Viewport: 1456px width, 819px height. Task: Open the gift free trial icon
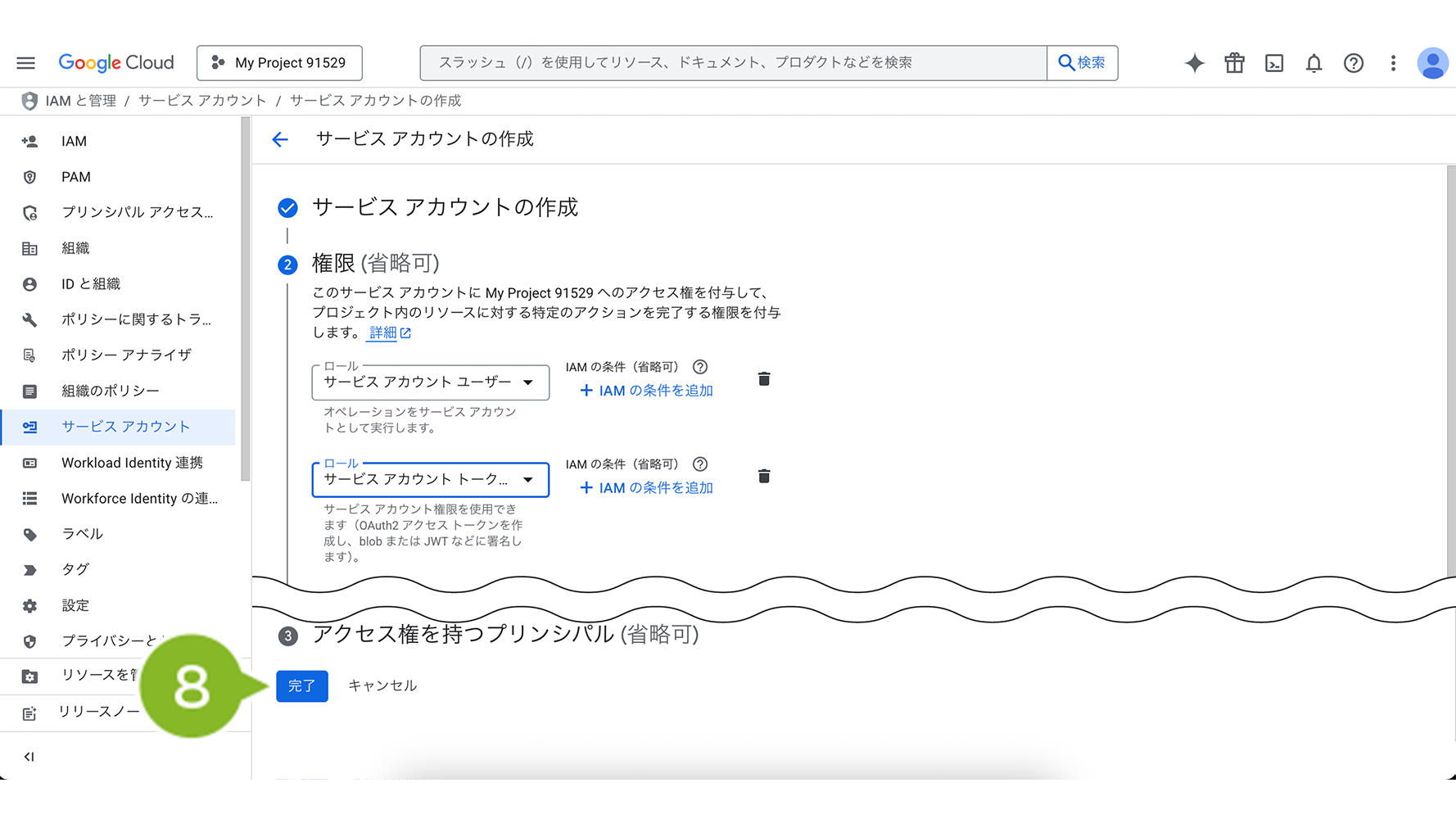(1234, 63)
